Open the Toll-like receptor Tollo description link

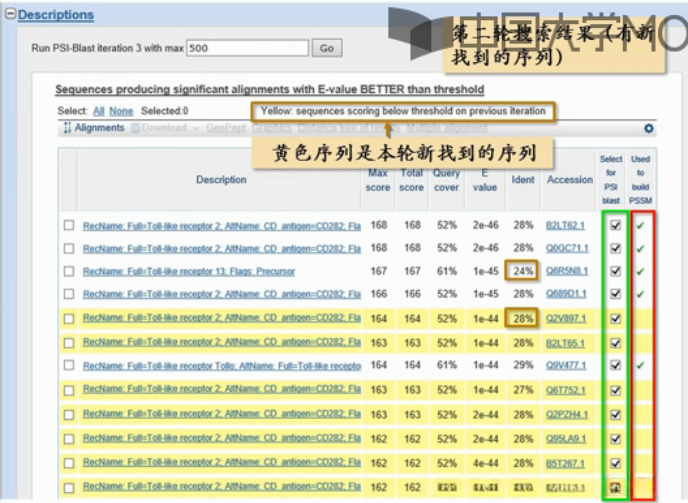click(x=222, y=366)
